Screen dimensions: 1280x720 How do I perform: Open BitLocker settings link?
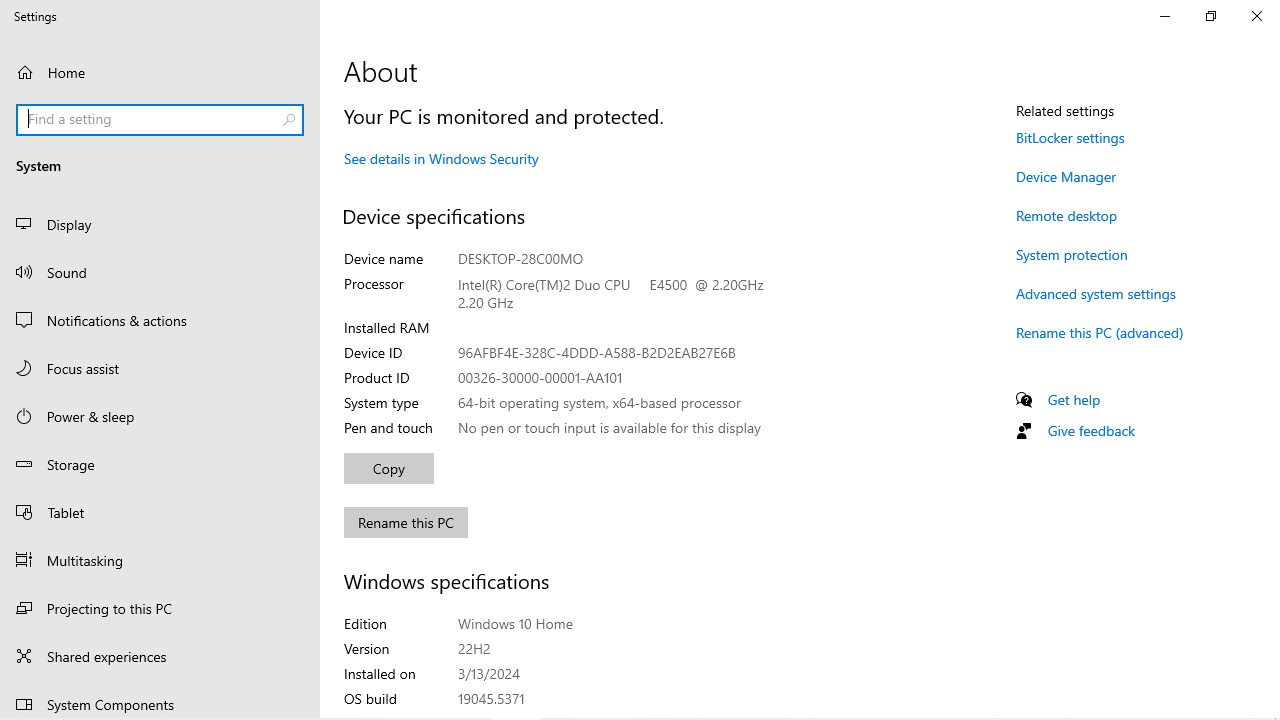1070,138
